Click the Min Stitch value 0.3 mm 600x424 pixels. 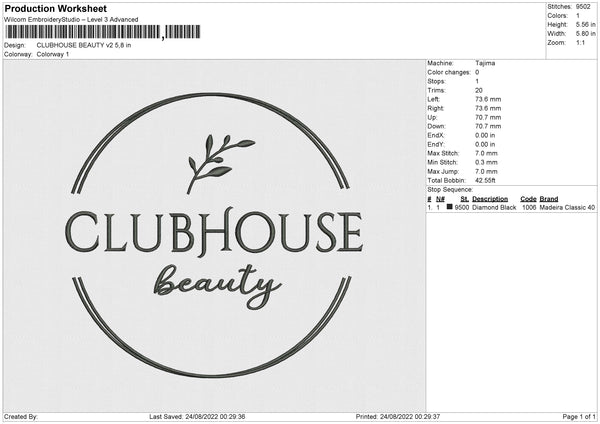pyautogui.click(x=486, y=163)
